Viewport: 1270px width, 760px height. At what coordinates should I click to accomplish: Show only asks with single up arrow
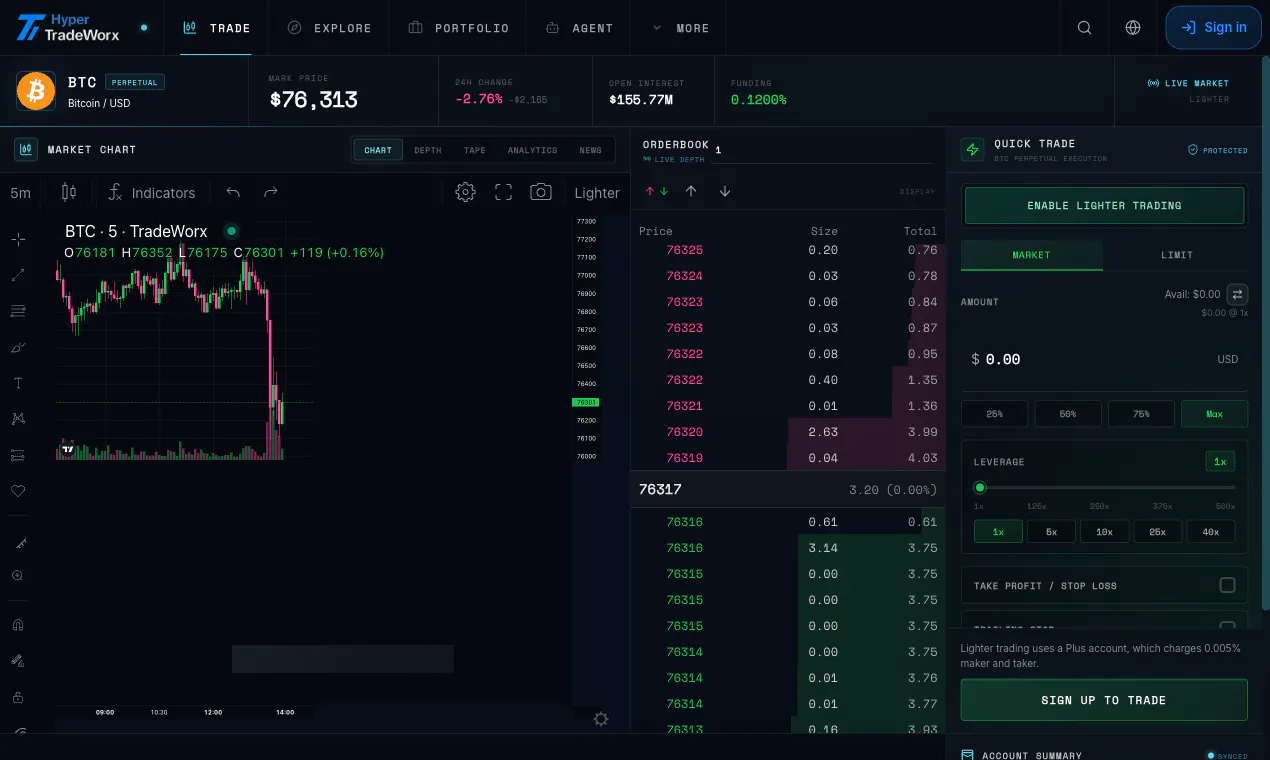click(x=691, y=191)
